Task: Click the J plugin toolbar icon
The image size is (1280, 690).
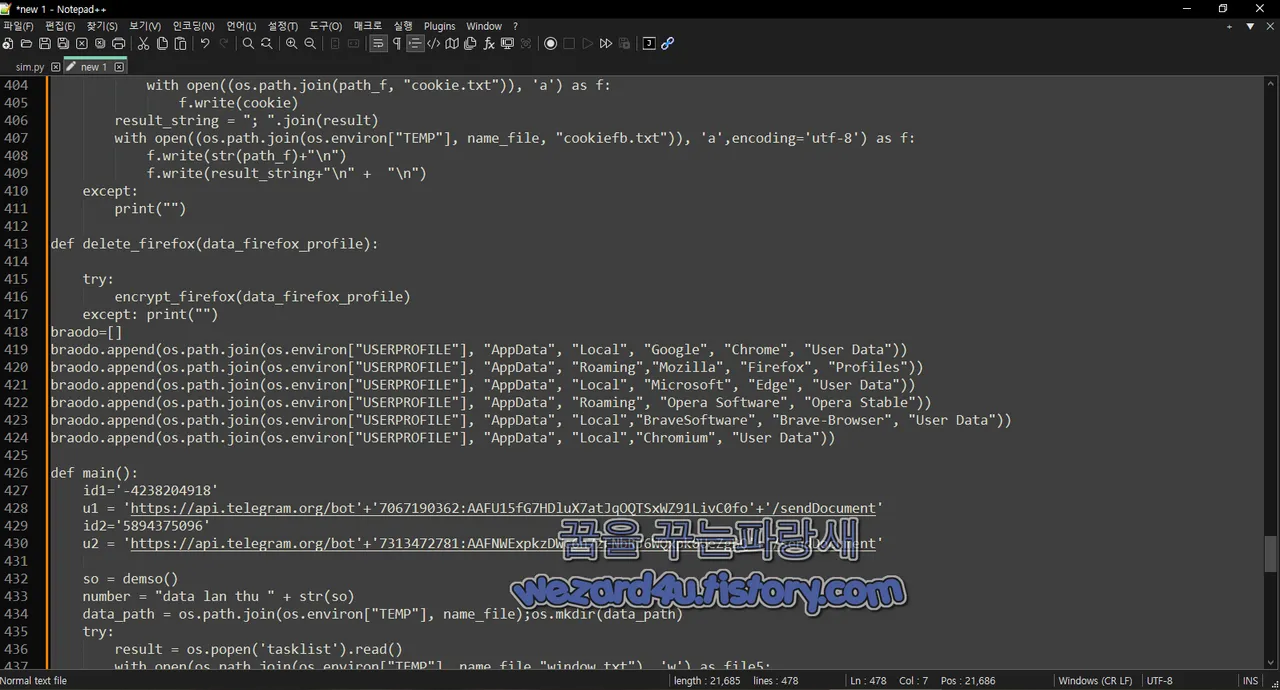Action: click(x=649, y=44)
